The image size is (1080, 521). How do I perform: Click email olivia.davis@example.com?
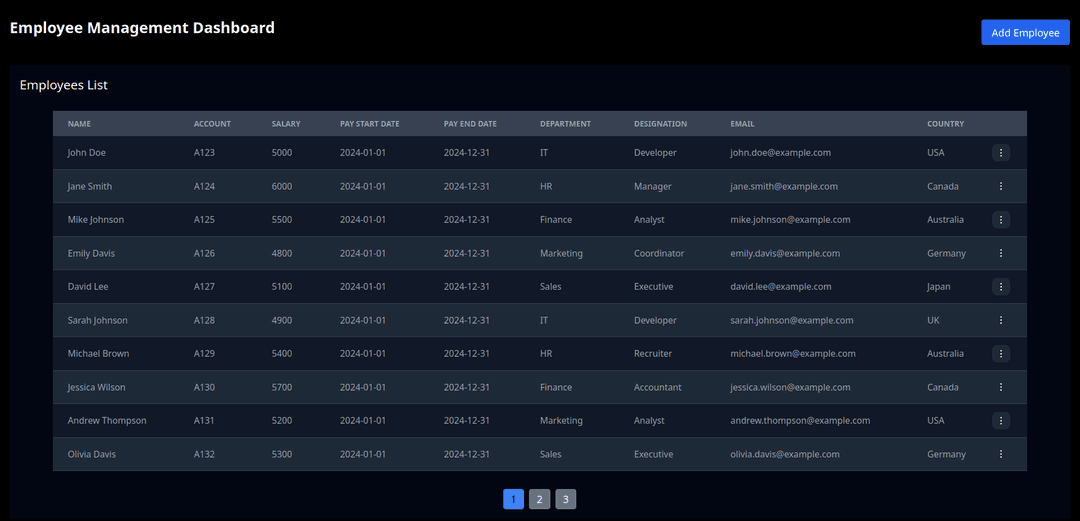pos(785,454)
